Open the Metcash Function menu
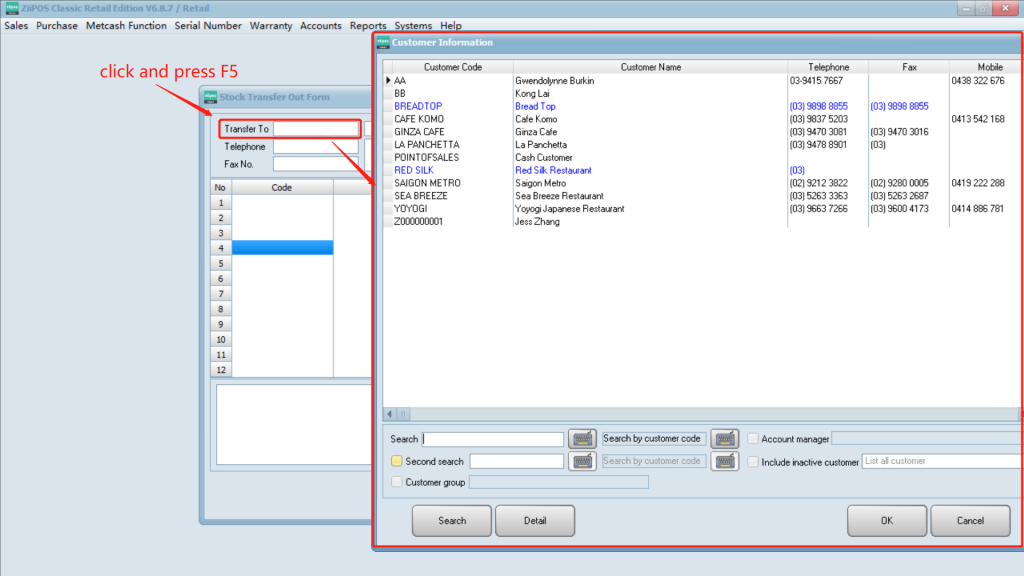Viewport: 1024px width, 576px height. [x=126, y=26]
